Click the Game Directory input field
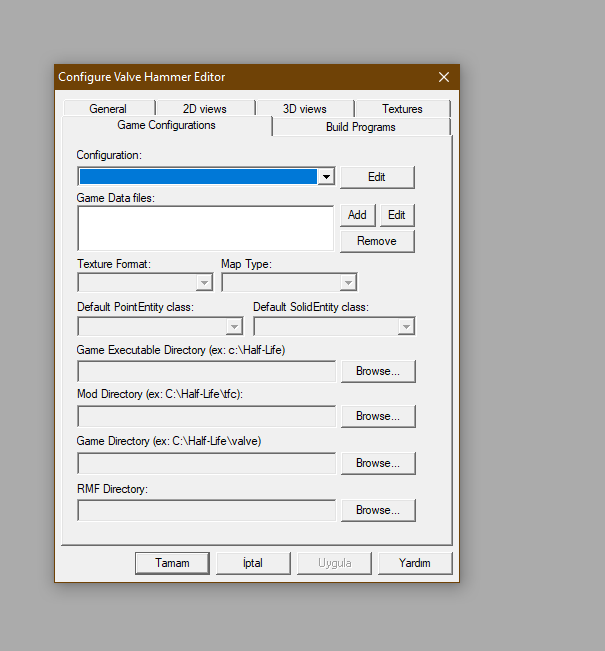 [206, 463]
